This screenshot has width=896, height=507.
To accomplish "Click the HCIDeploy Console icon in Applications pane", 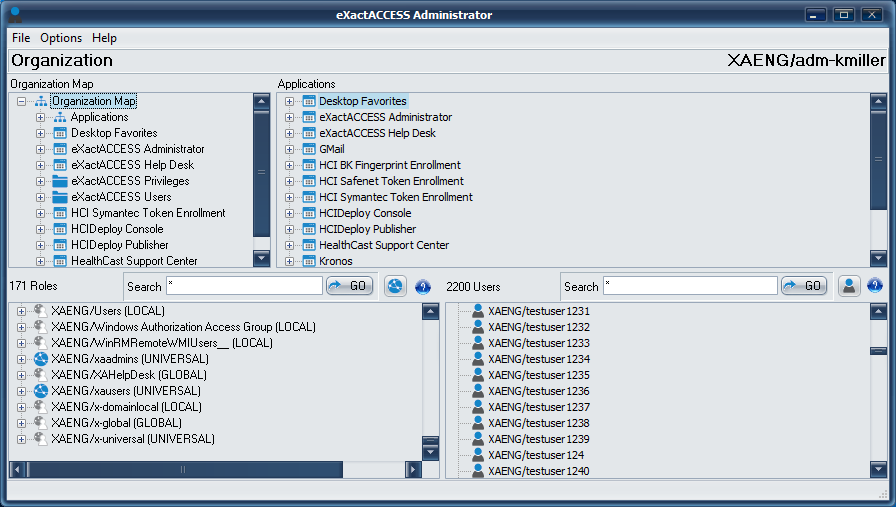I will point(309,213).
